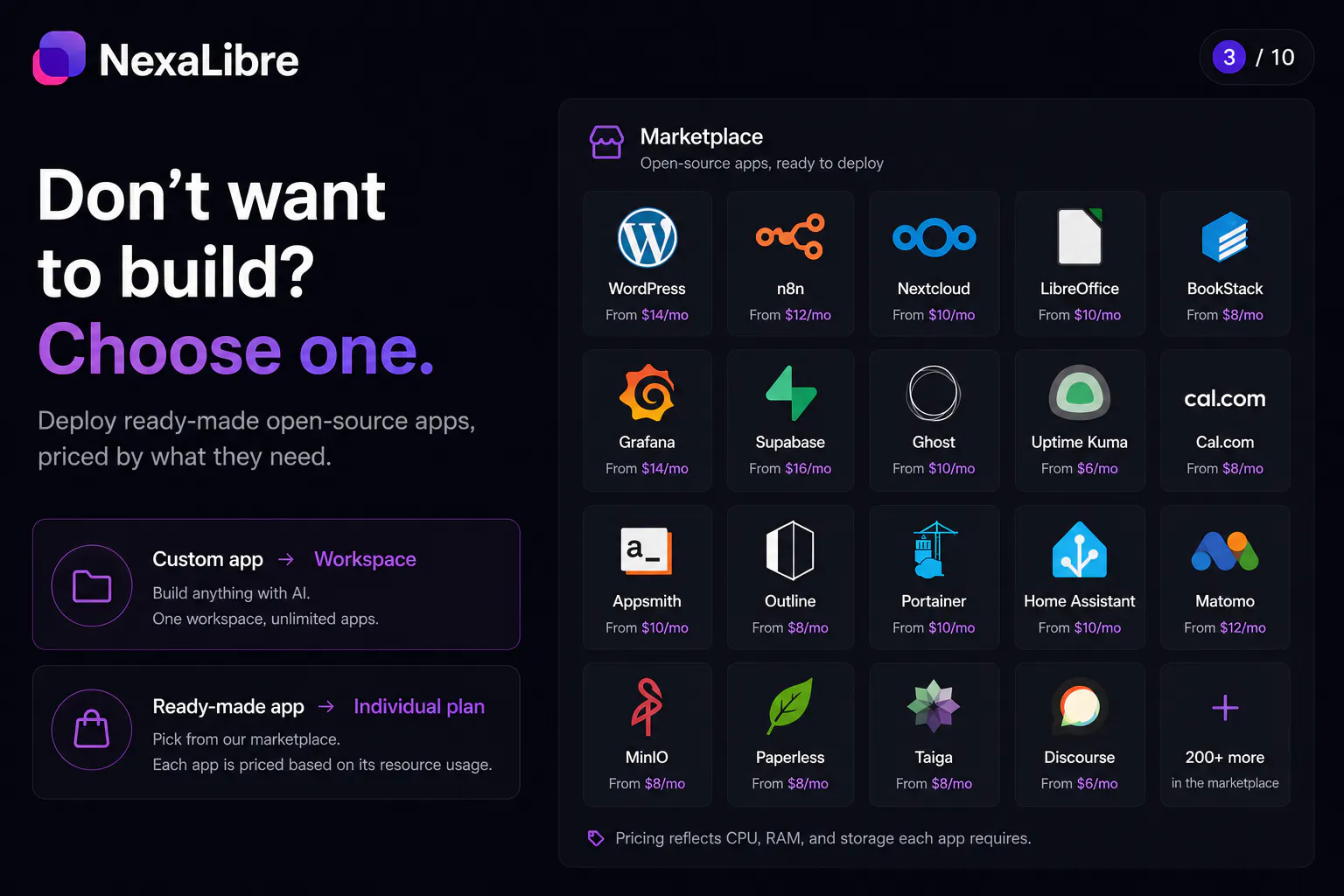
Task: Select the WordPress app icon
Action: click(x=647, y=237)
